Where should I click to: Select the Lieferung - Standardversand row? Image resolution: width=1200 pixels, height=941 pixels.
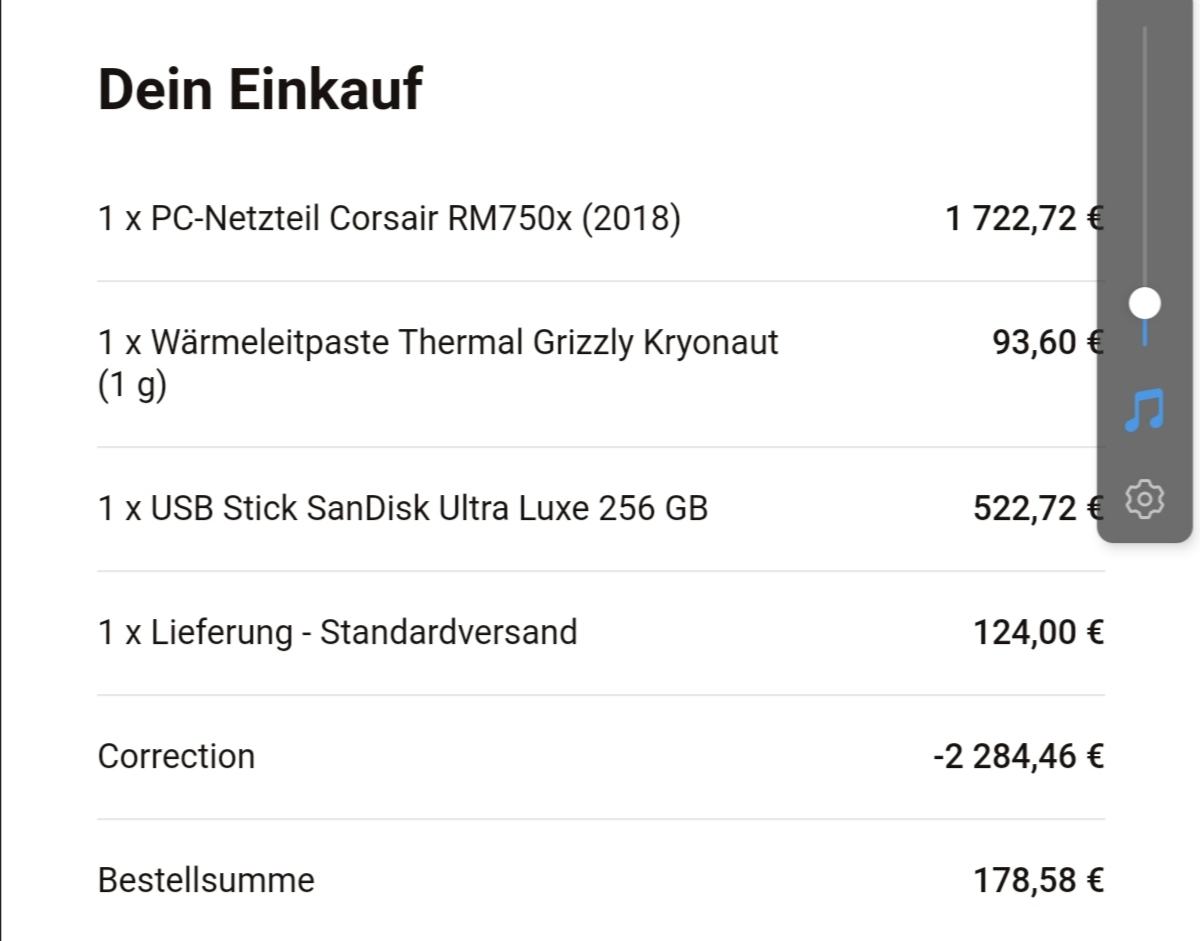click(337, 632)
